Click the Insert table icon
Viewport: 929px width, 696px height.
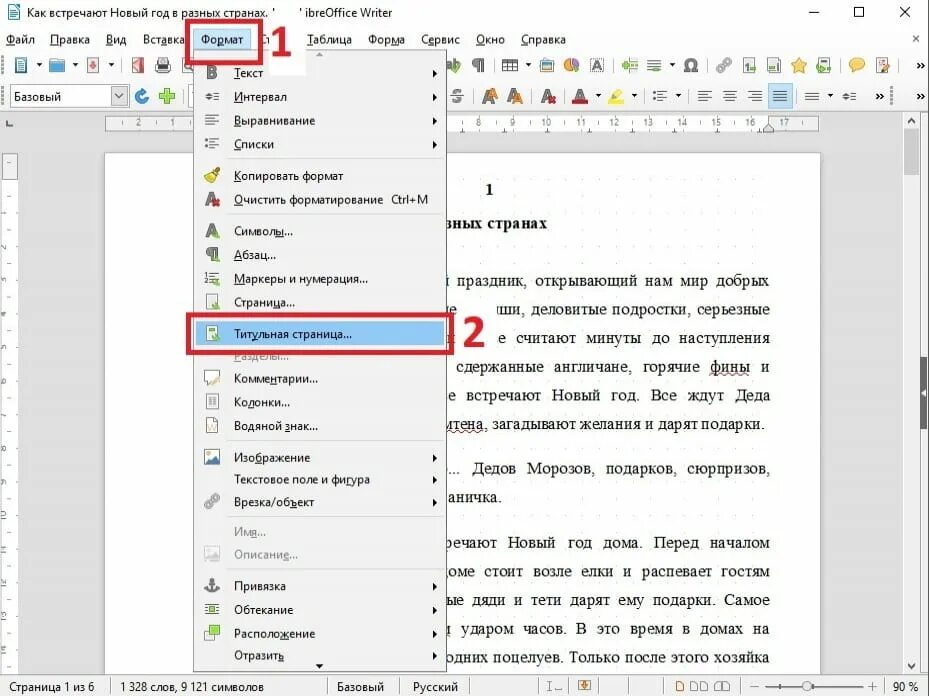click(510, 65)
